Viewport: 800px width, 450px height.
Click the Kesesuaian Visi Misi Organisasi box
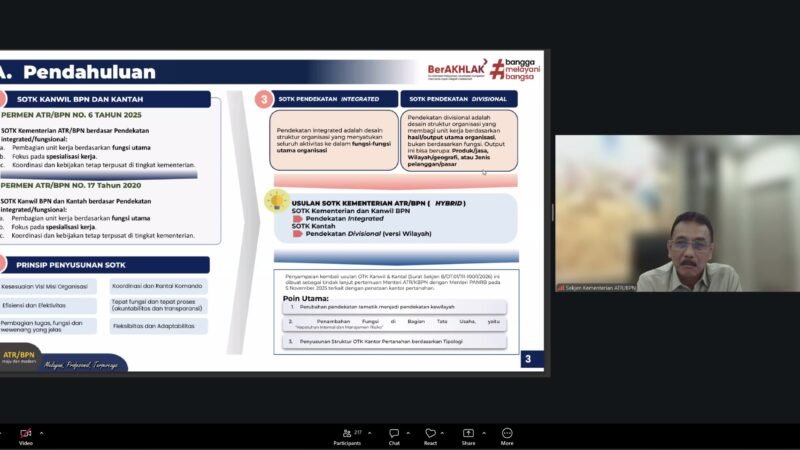point(48,286)
